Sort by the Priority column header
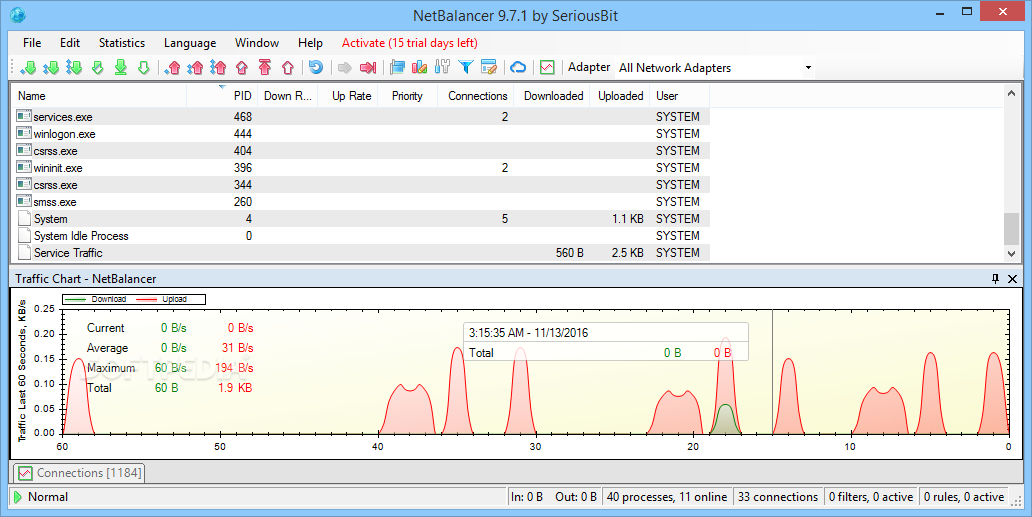The height and width of the screenshot is (517, 1032). tap(407, 96)
